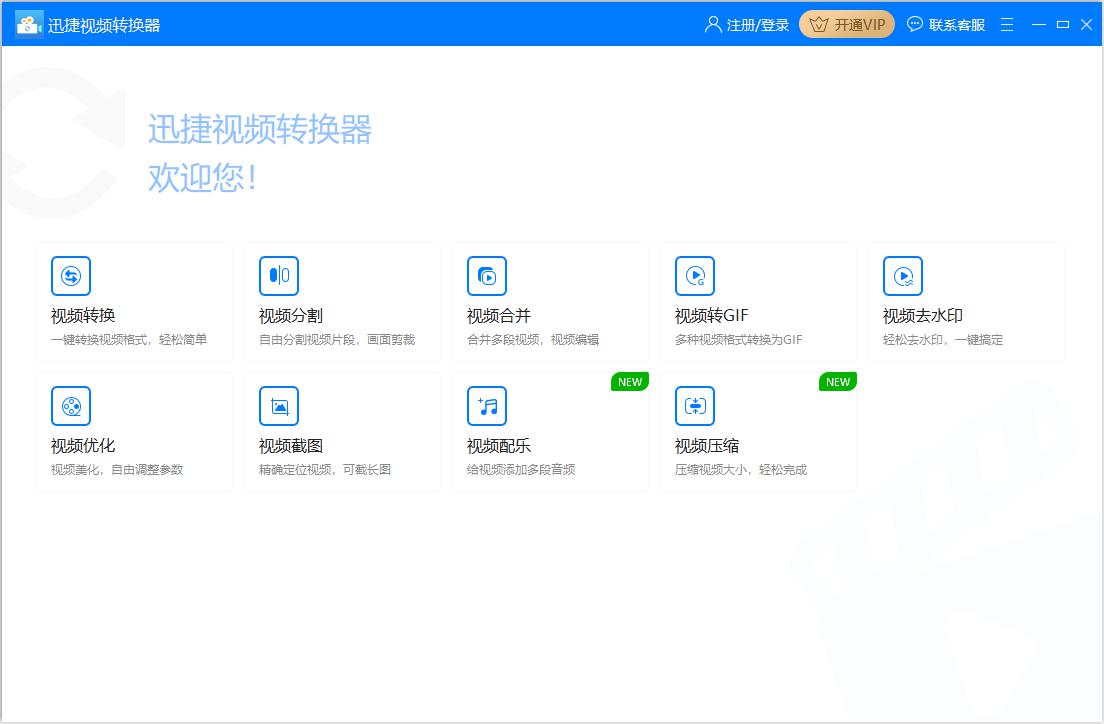
Task: Click 注册/登录 to sign in
Action: (747, 25)
